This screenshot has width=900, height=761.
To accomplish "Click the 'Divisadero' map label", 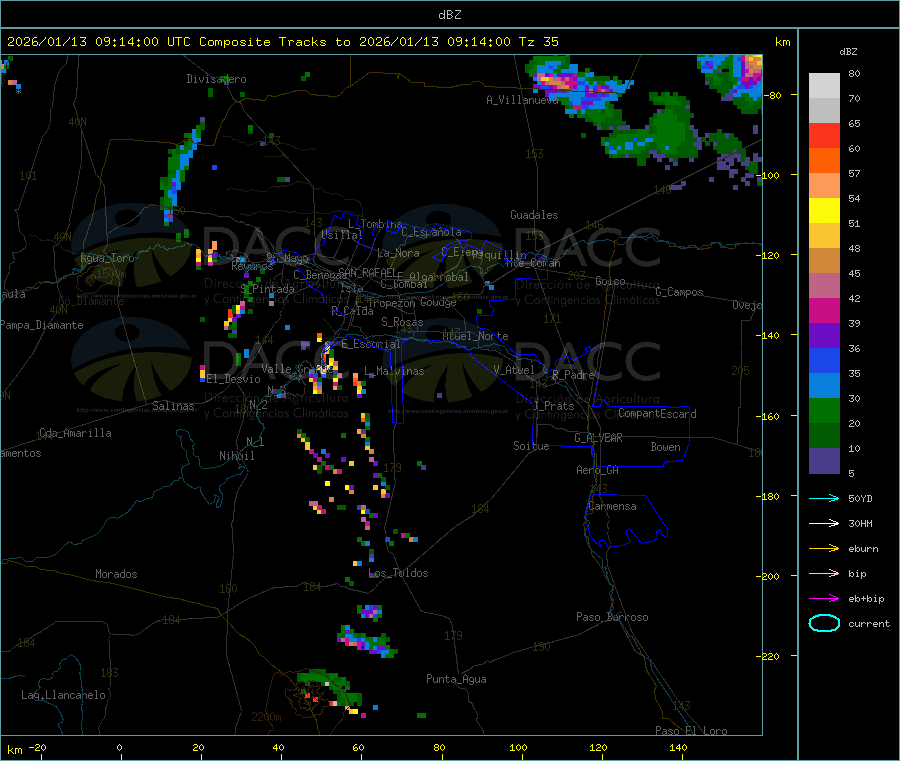I will 216,79.
